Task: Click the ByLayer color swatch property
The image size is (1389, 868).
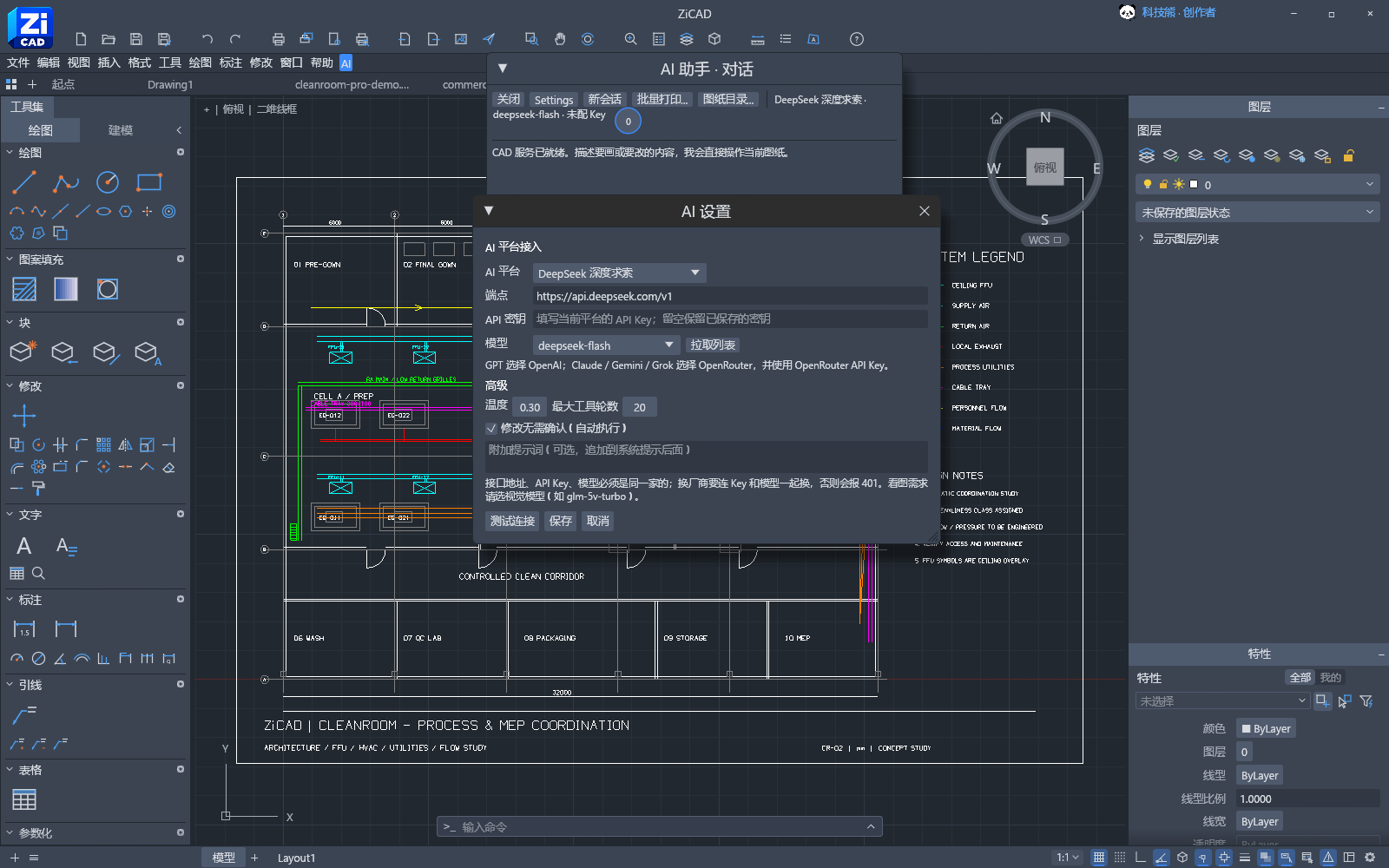Action: pos(1267,728)
